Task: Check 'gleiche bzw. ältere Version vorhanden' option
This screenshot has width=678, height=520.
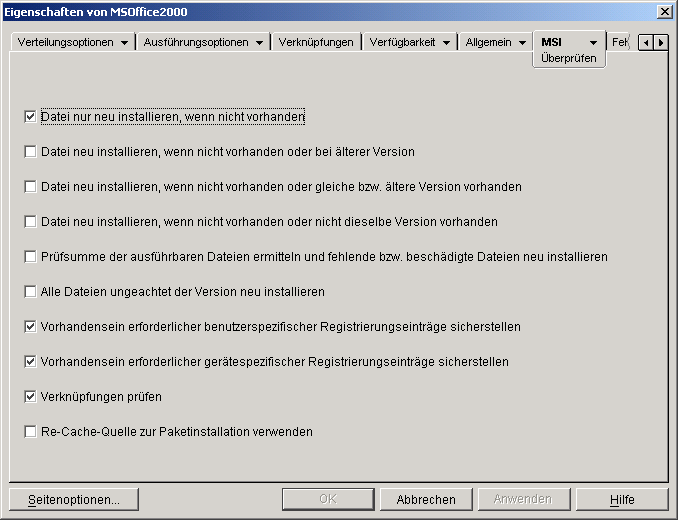Action: point(30,187)
